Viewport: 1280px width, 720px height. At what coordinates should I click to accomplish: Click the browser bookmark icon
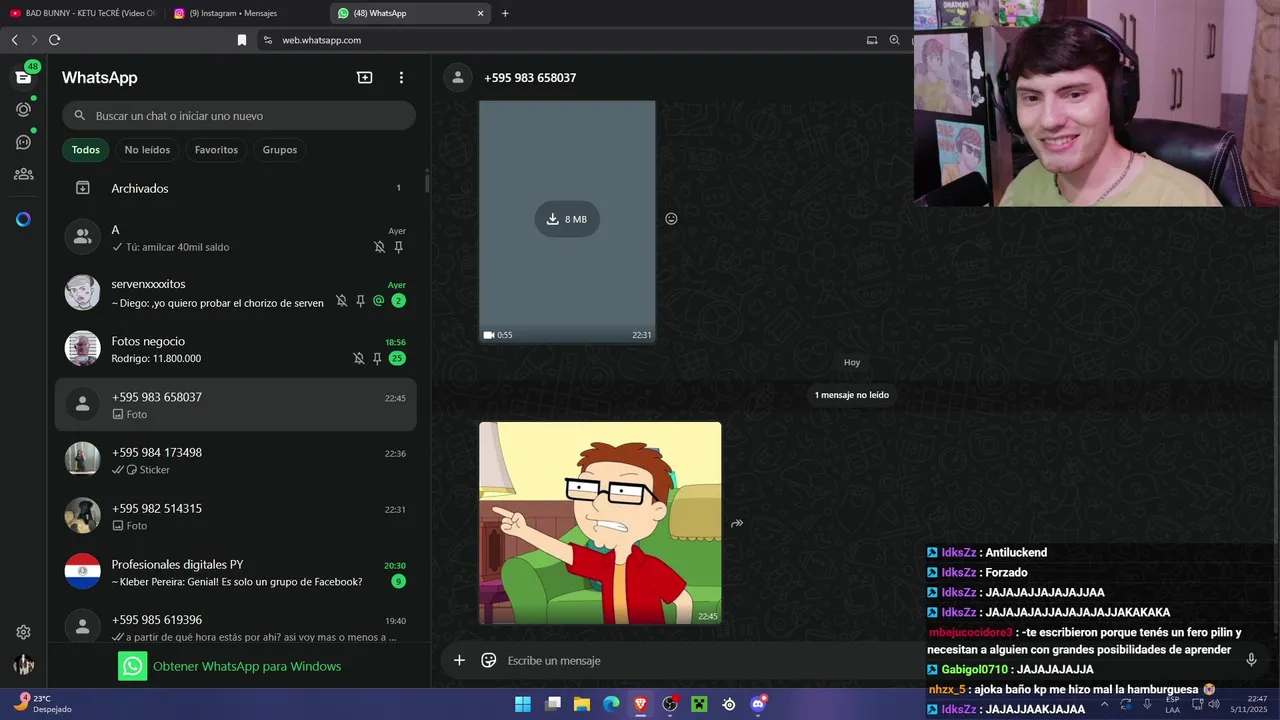pos(241,40)
